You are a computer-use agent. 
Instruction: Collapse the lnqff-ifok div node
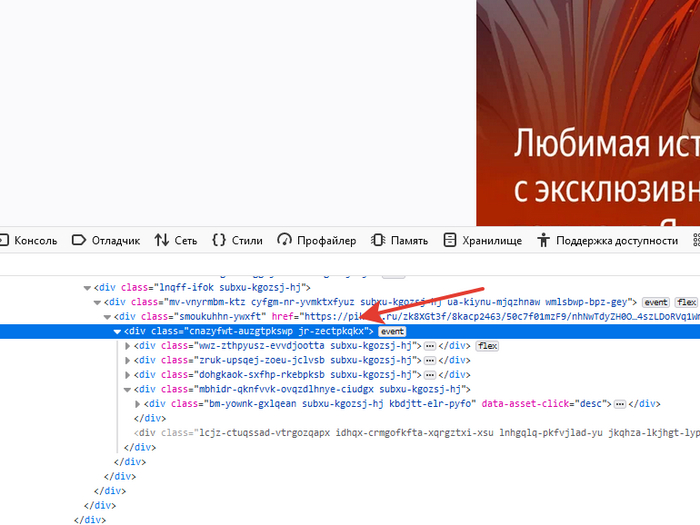click(x=87, y=288)
